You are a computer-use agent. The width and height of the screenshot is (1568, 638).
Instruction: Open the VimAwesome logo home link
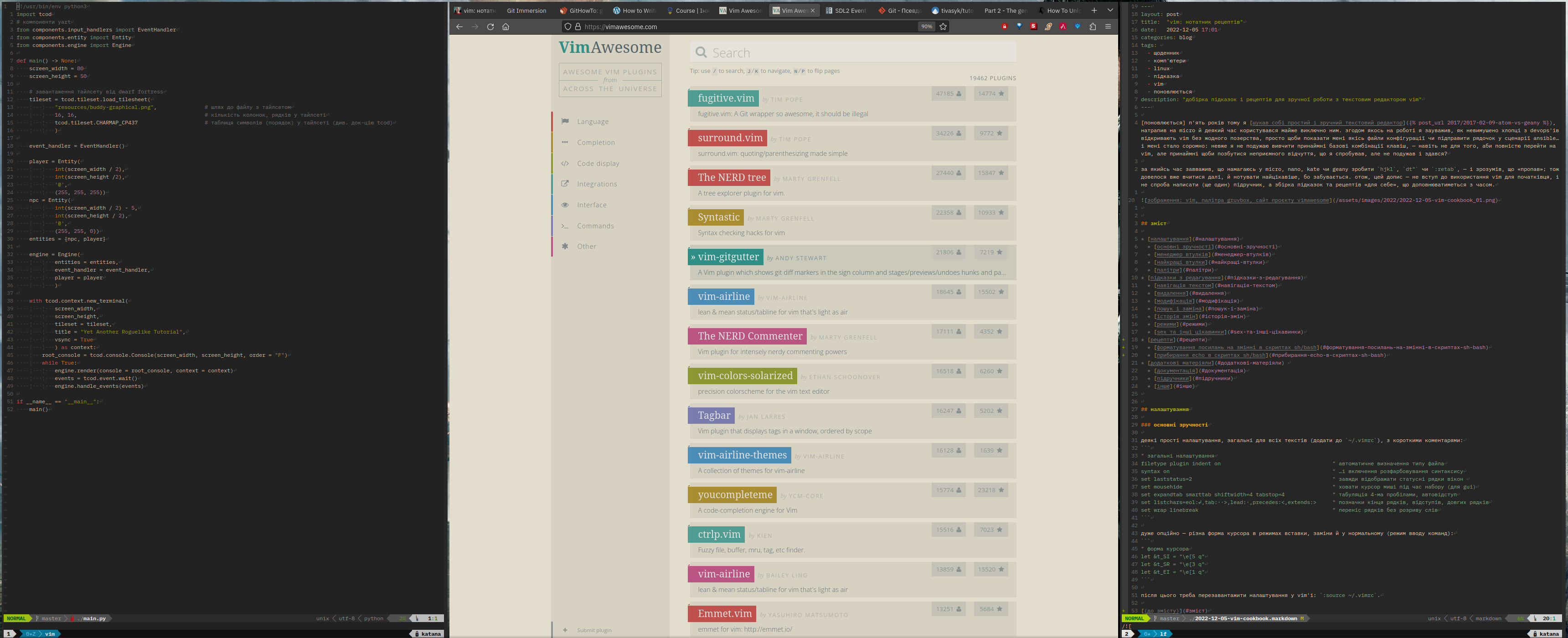[610, 47]
